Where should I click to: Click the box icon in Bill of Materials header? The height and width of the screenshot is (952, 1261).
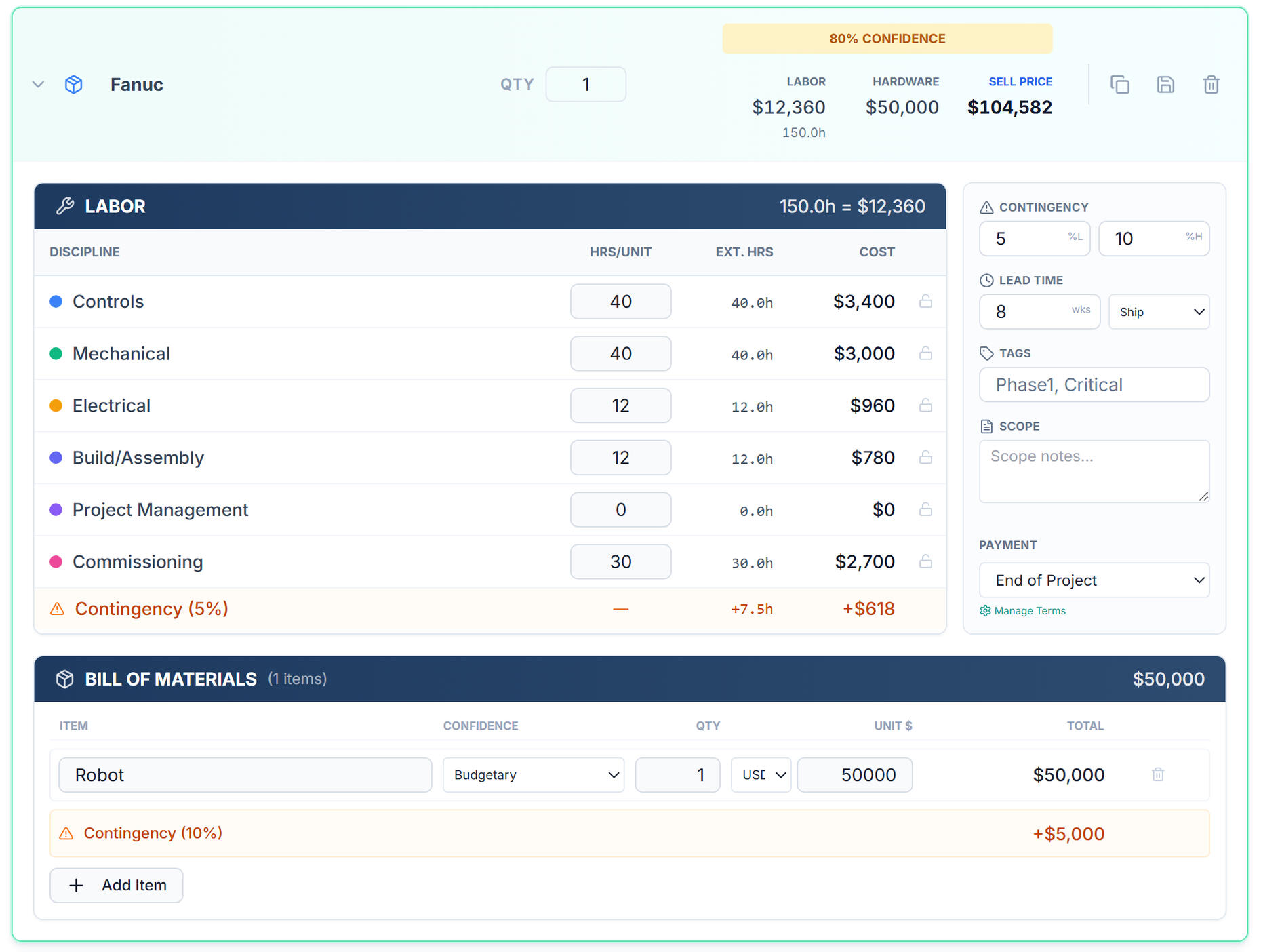click(x=65, y=679)
